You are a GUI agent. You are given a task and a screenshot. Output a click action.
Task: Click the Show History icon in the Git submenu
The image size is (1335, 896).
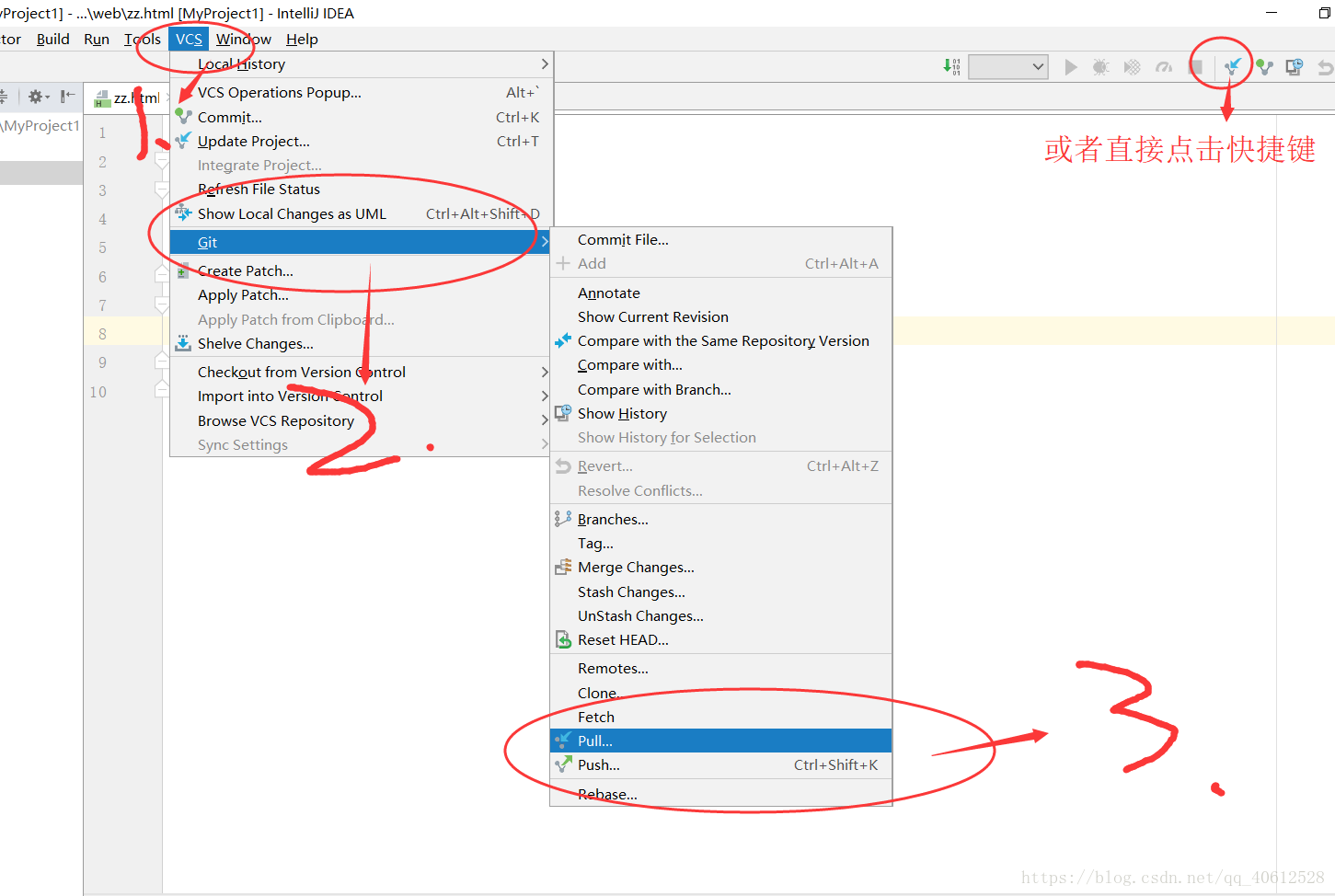563,413
